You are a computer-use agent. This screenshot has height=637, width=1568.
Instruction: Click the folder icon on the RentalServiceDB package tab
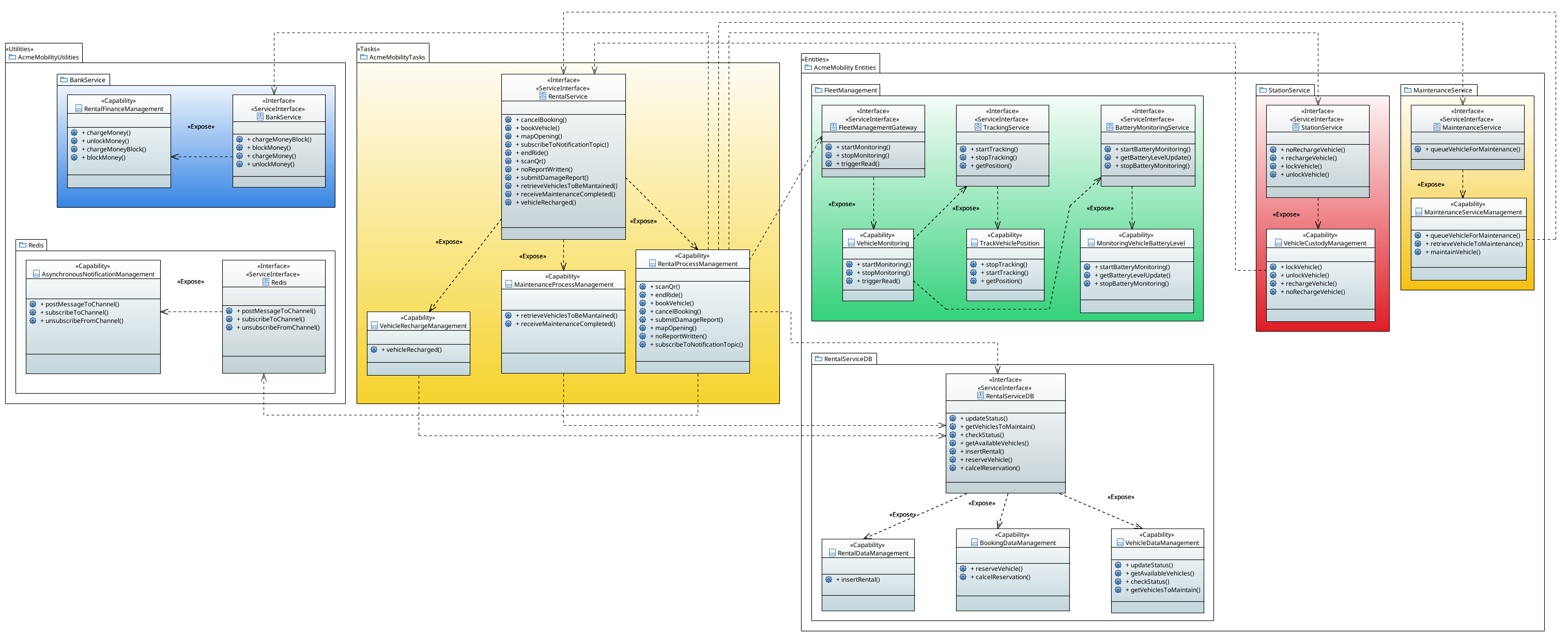[819, 359]
